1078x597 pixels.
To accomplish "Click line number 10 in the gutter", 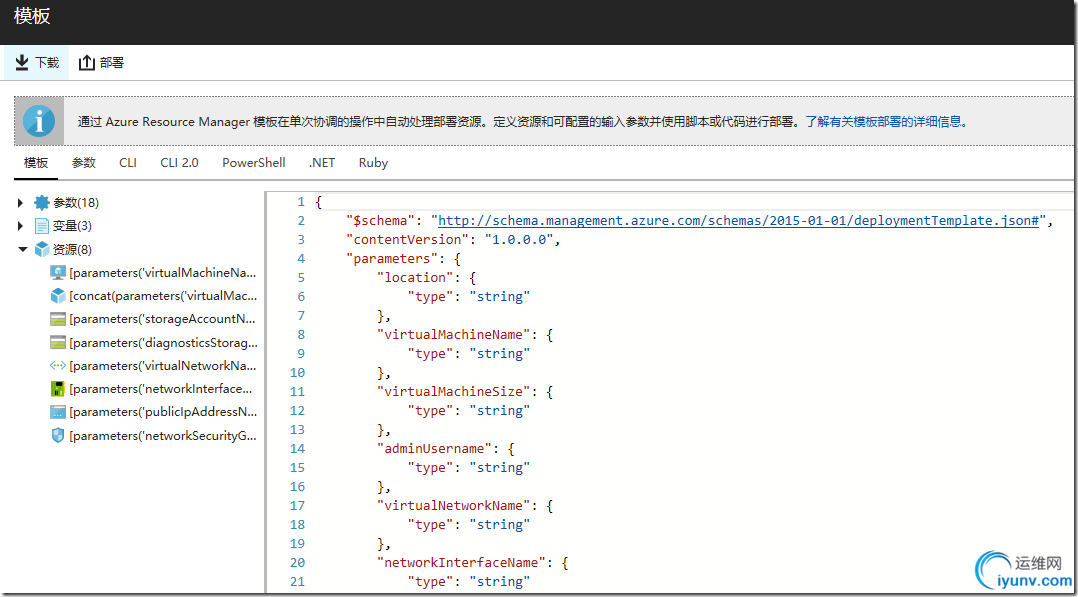I will tap(297, 373).
